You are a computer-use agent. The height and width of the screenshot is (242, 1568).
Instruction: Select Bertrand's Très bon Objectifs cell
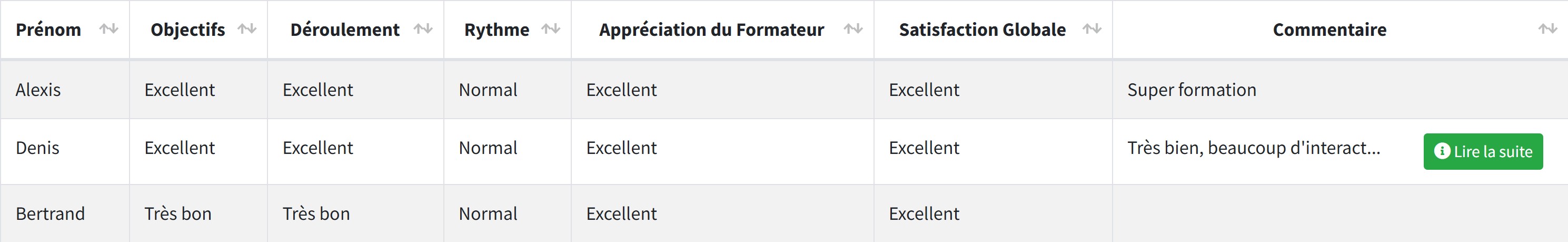tap(199, 214)
